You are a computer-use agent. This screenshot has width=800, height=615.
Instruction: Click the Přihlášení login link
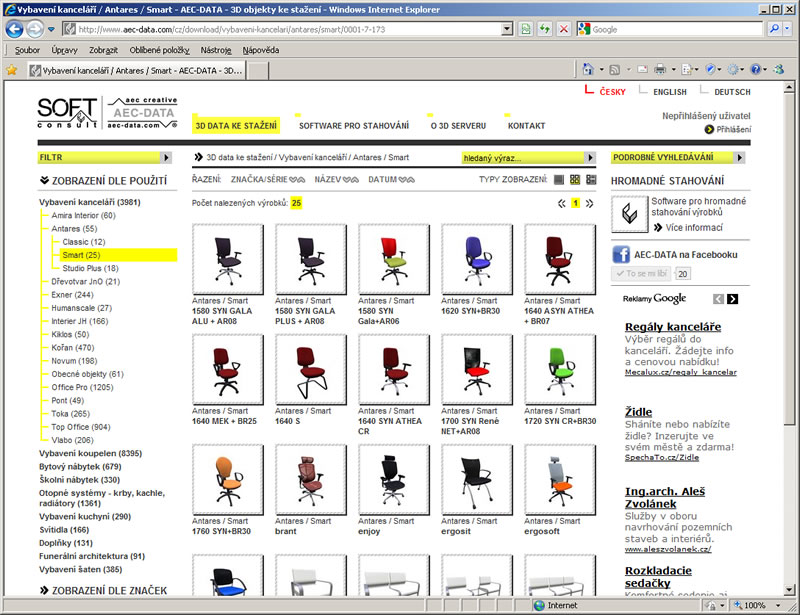pyautogui.click(x=733, y=129)
